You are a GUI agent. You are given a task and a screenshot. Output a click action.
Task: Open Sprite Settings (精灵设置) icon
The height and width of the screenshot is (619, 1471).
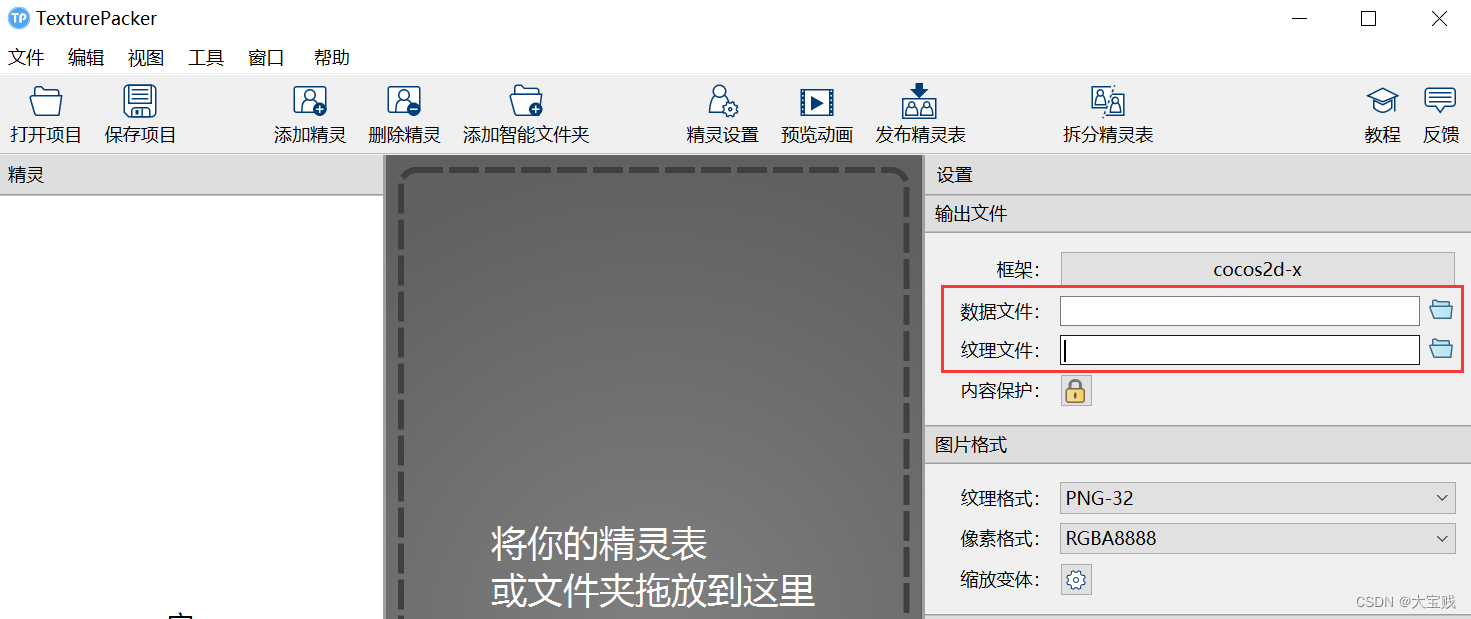click(722, 102)
